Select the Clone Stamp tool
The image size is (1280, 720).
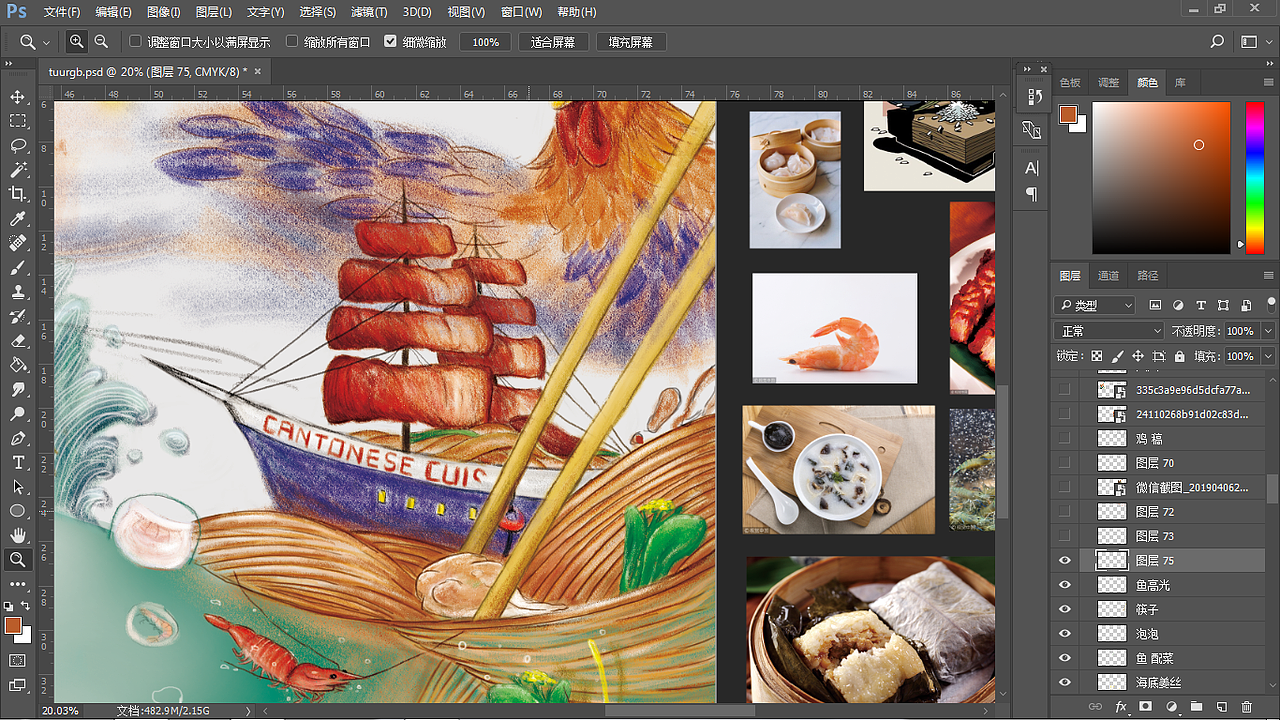(x=17, y=292)
